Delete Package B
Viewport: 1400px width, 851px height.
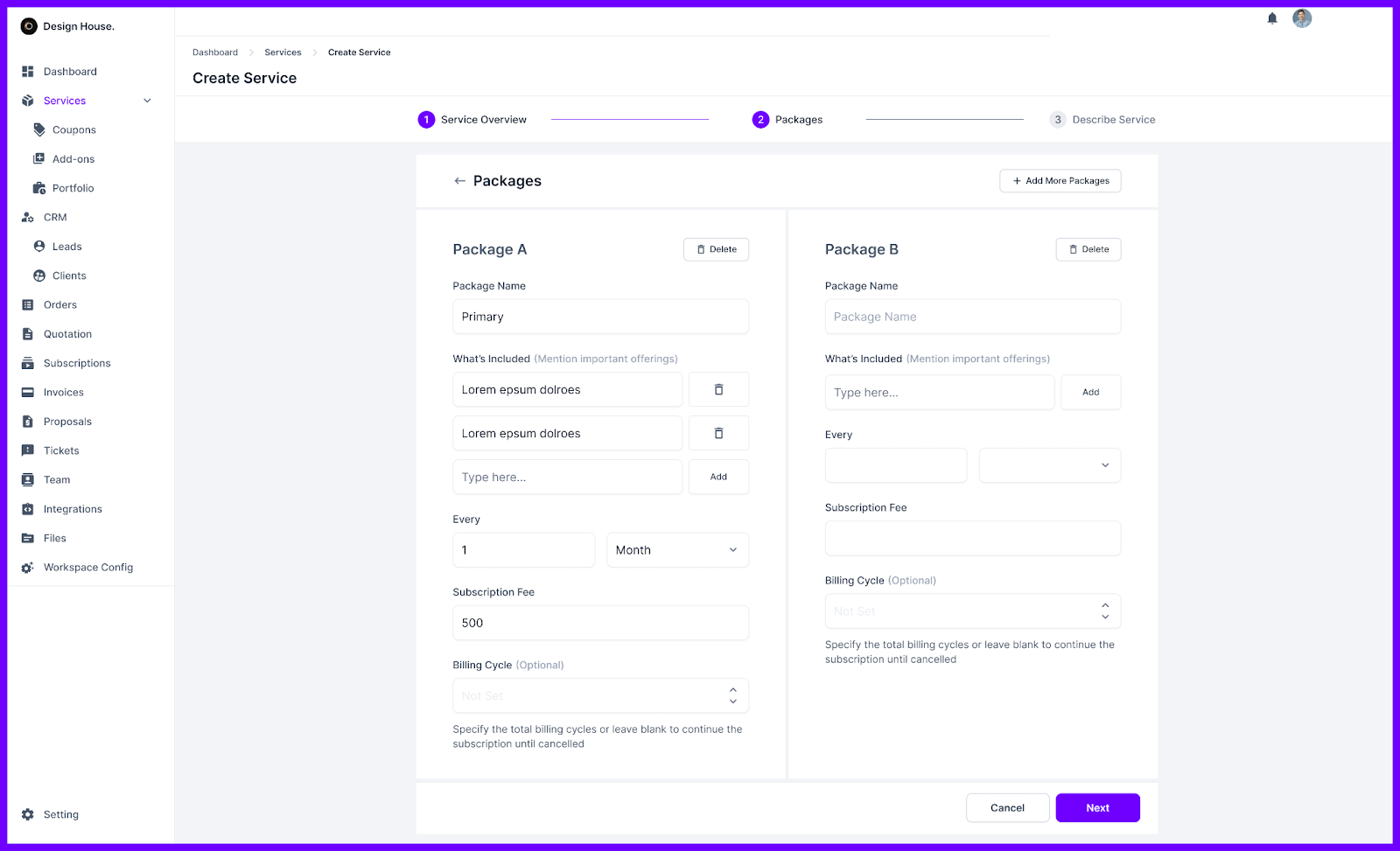pos(1088,249)
